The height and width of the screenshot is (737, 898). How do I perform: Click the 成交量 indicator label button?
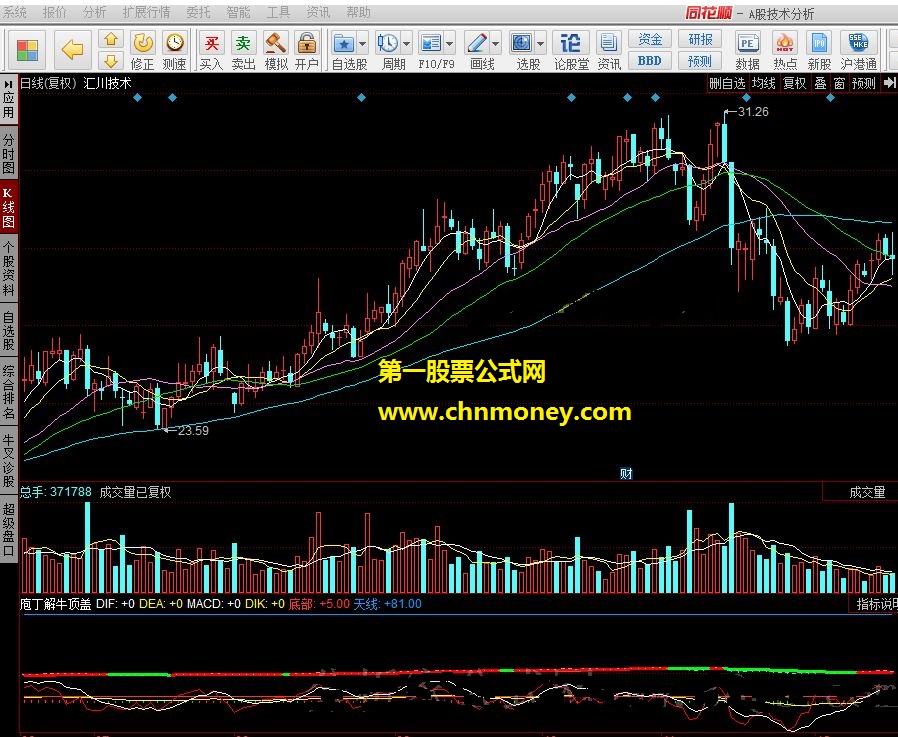point(860,492)
